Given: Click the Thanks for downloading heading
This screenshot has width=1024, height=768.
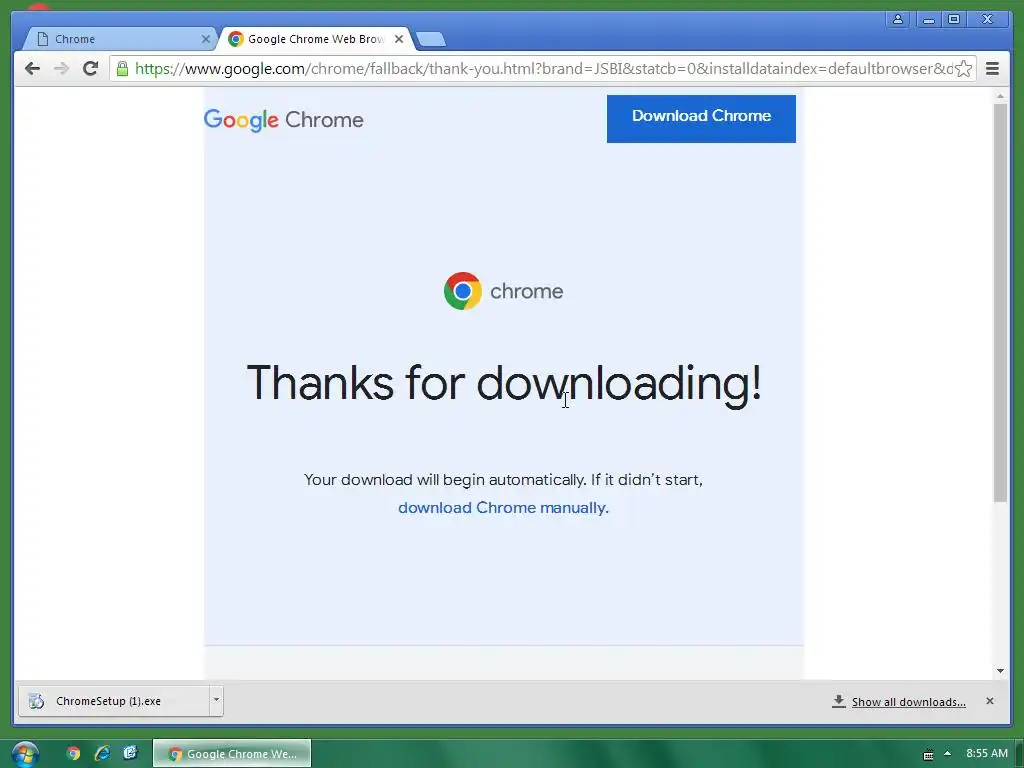Looking at the screenshot, I should [504, 383].
